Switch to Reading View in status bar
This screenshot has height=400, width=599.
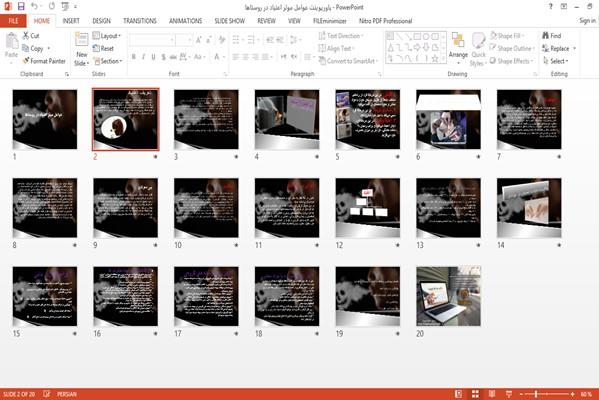tap(492, 394)
